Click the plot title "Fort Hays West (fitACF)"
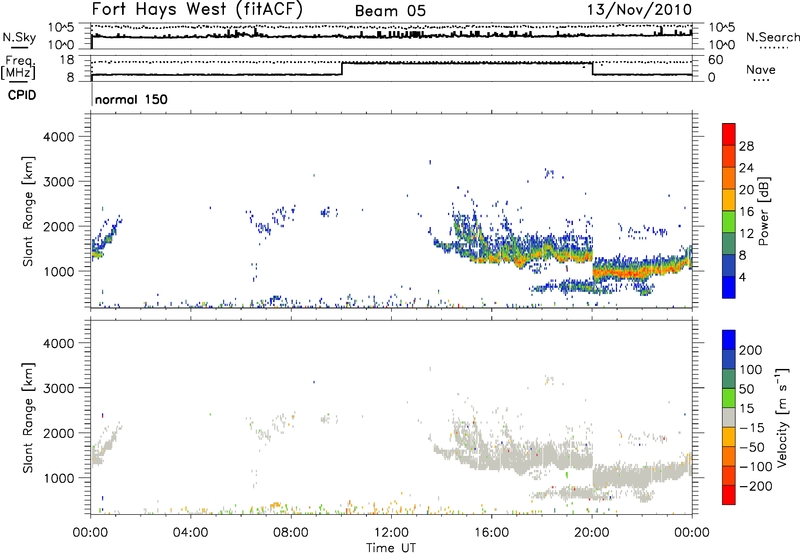 click(x=197, y=9)
